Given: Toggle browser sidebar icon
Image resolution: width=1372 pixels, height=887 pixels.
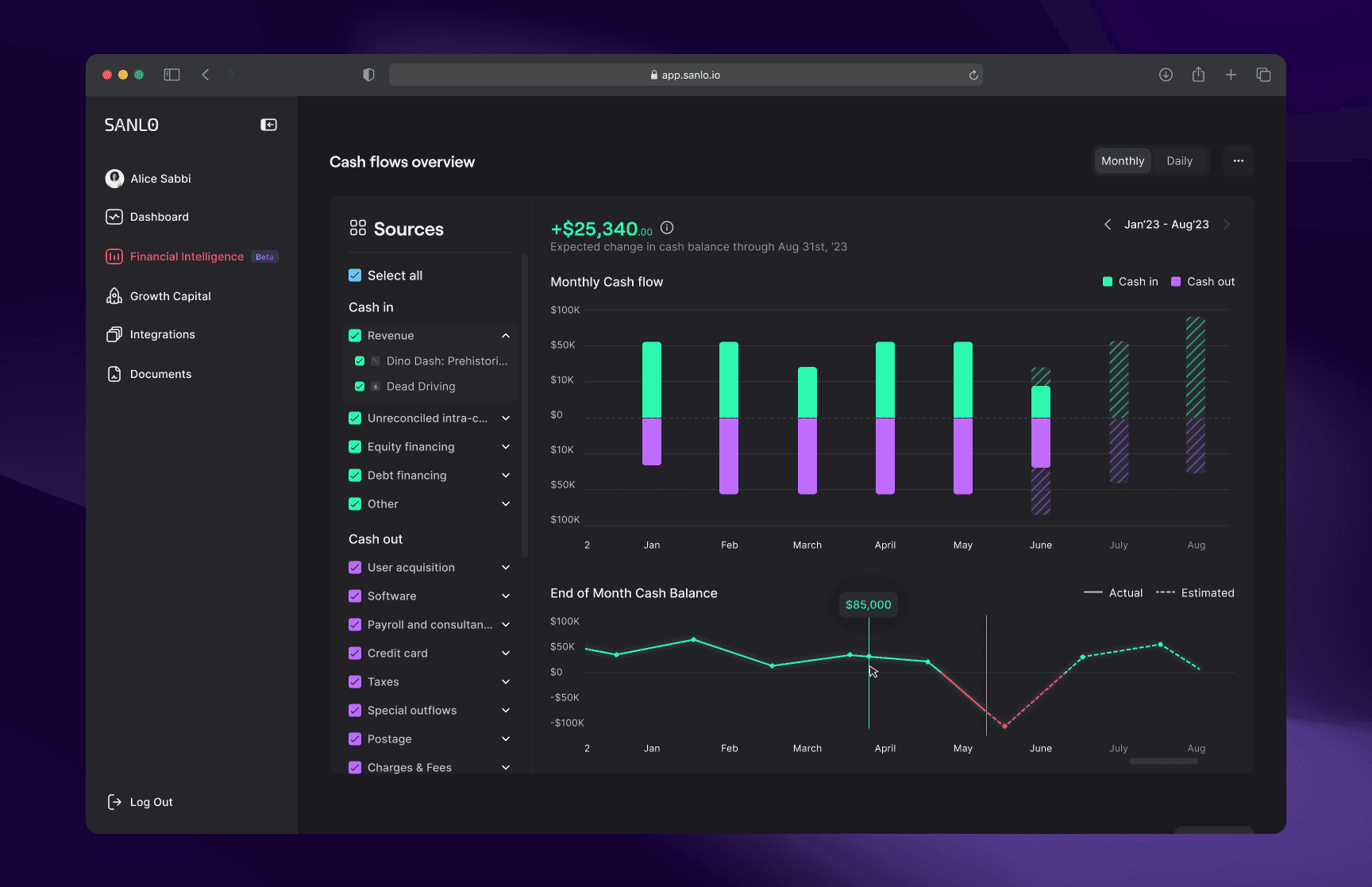Looking at the screenshot, I should (x=171, y=75).
